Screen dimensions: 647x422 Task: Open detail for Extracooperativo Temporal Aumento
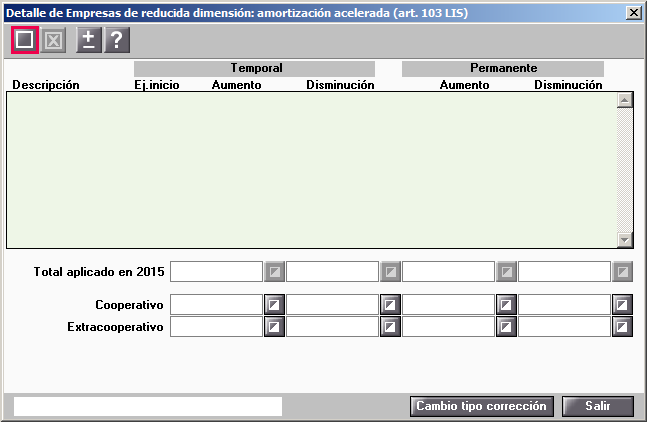(x=274, y=327)
